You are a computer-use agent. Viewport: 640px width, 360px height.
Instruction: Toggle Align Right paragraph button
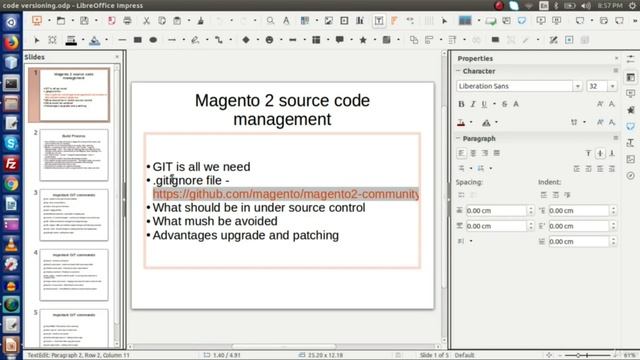click(x=484, y=153)
